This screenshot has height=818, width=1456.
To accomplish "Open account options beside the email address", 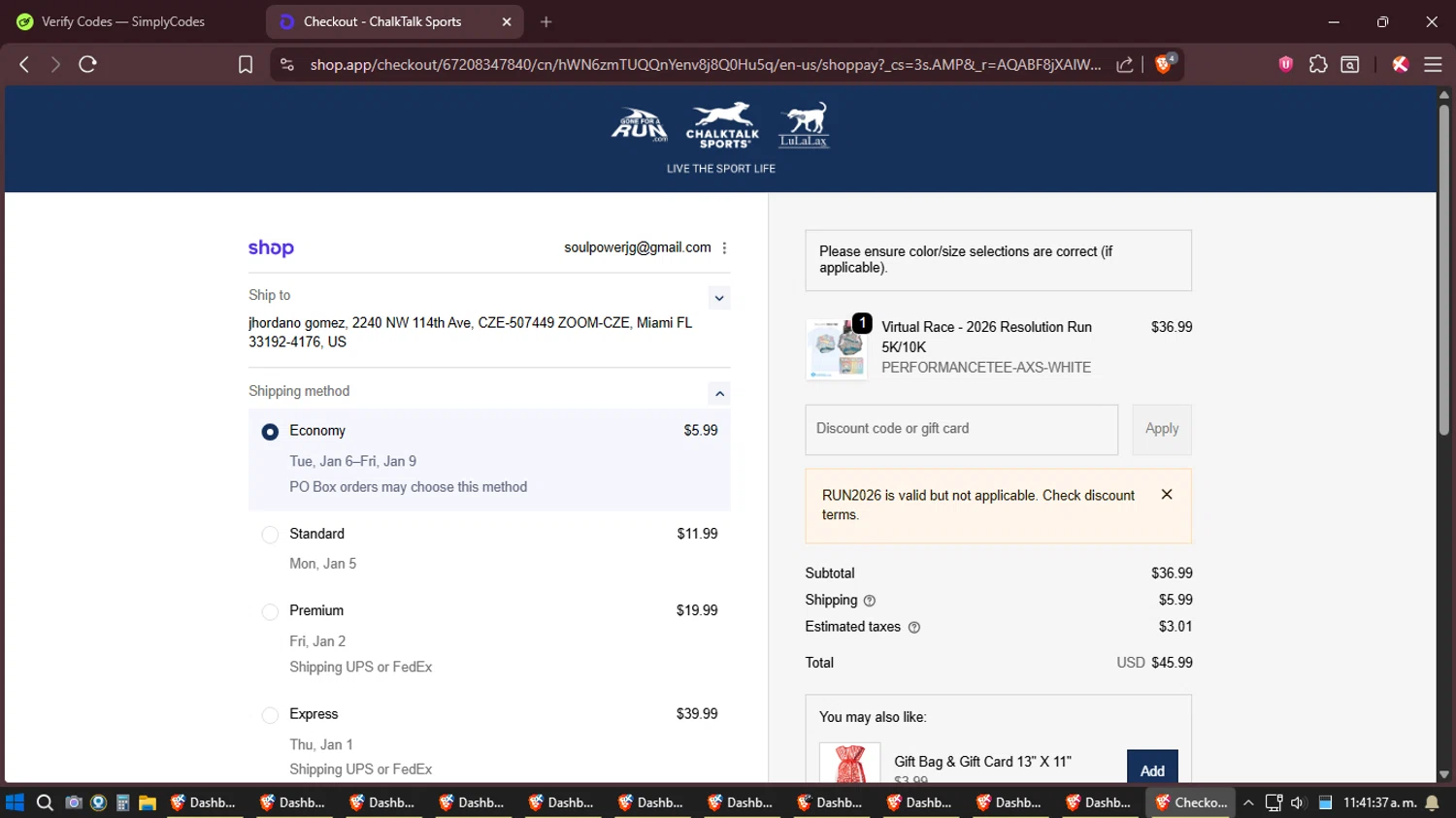I will point(724,248).
